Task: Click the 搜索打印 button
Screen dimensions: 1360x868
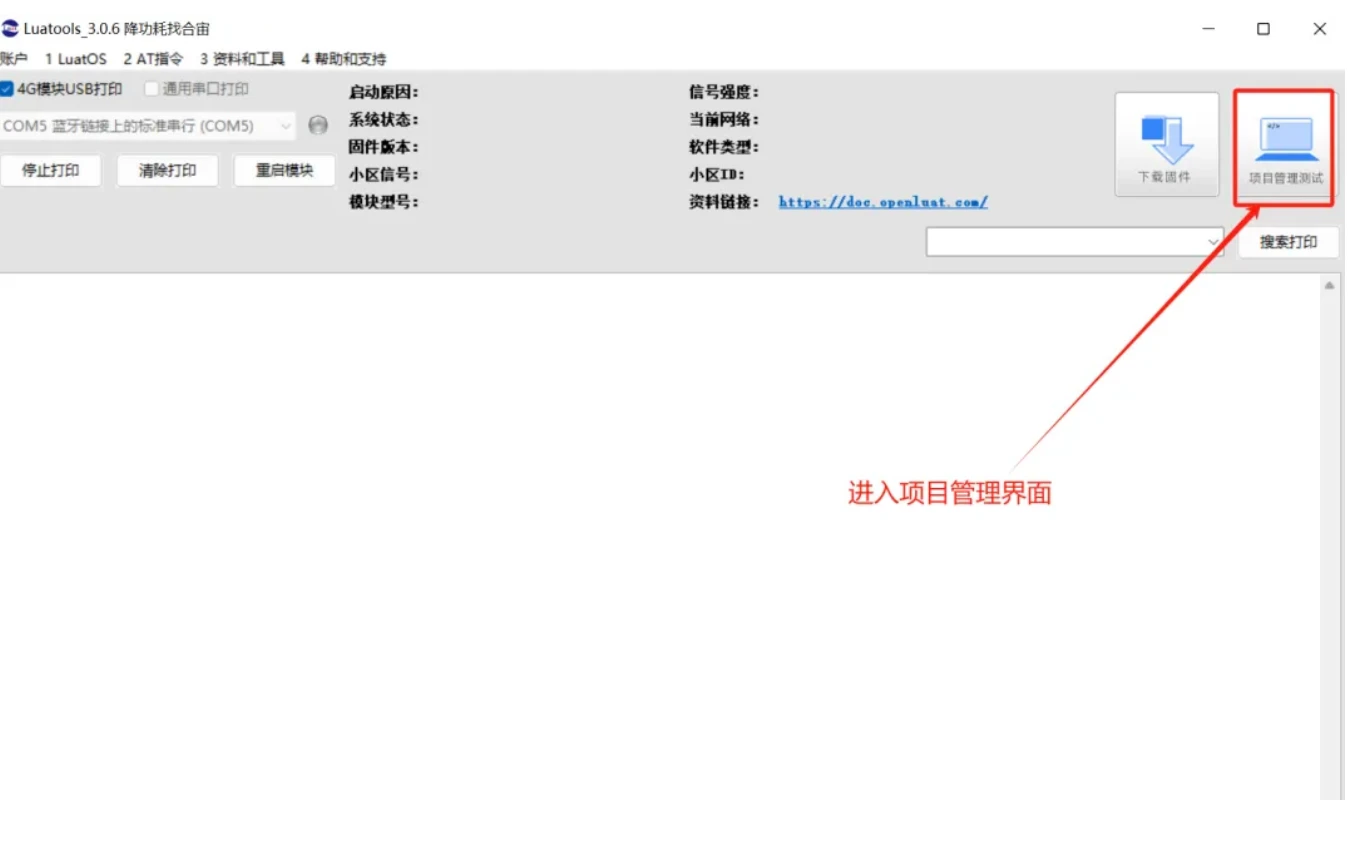Action: (1288, 242)
